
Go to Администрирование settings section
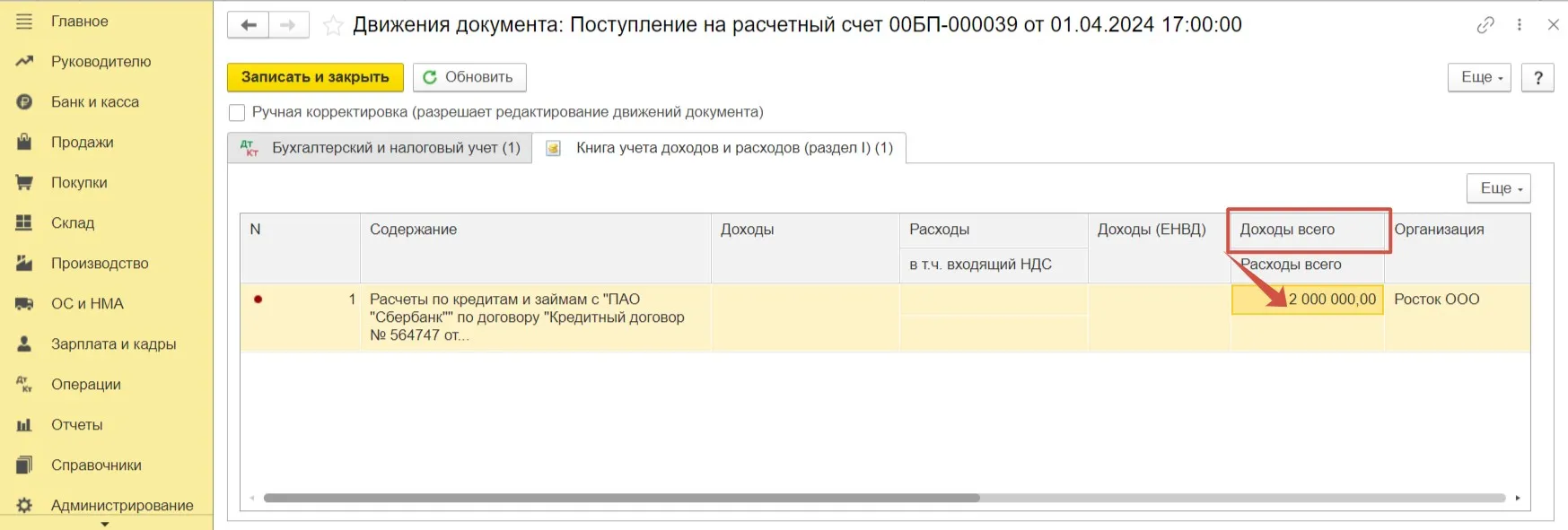121,506
